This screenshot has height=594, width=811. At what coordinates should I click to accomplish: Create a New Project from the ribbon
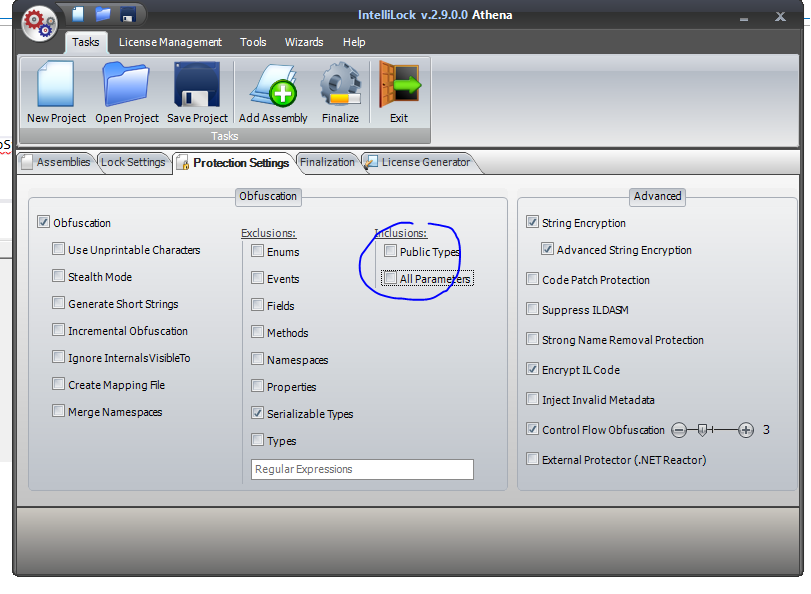[x=56, y=92]
